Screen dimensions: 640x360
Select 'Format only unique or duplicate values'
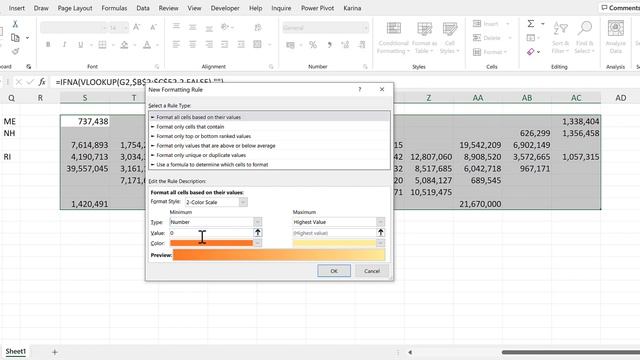(x=269, y=155)
